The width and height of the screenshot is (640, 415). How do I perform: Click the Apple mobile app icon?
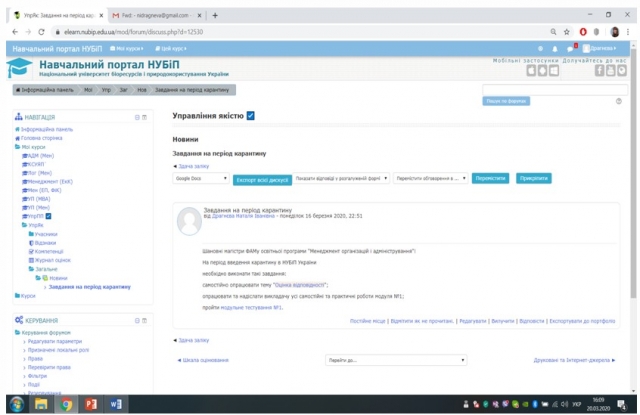tap(531, 71)
